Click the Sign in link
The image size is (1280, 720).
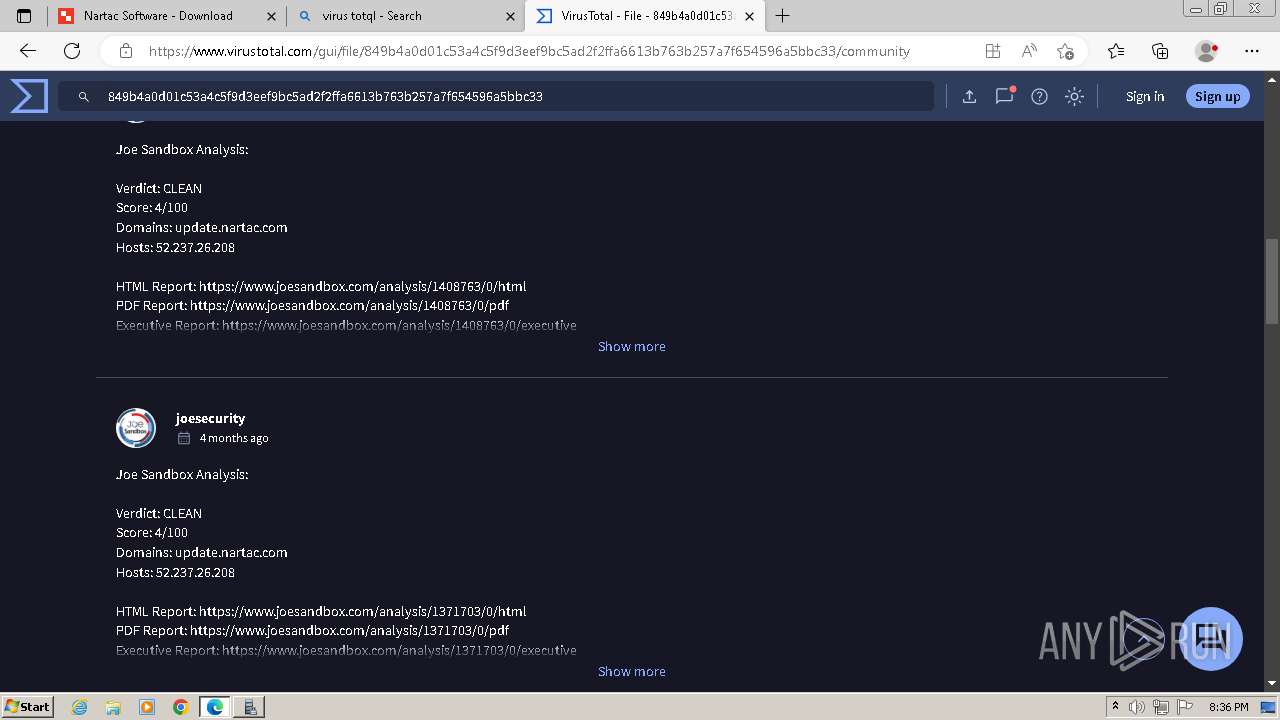1145,96
